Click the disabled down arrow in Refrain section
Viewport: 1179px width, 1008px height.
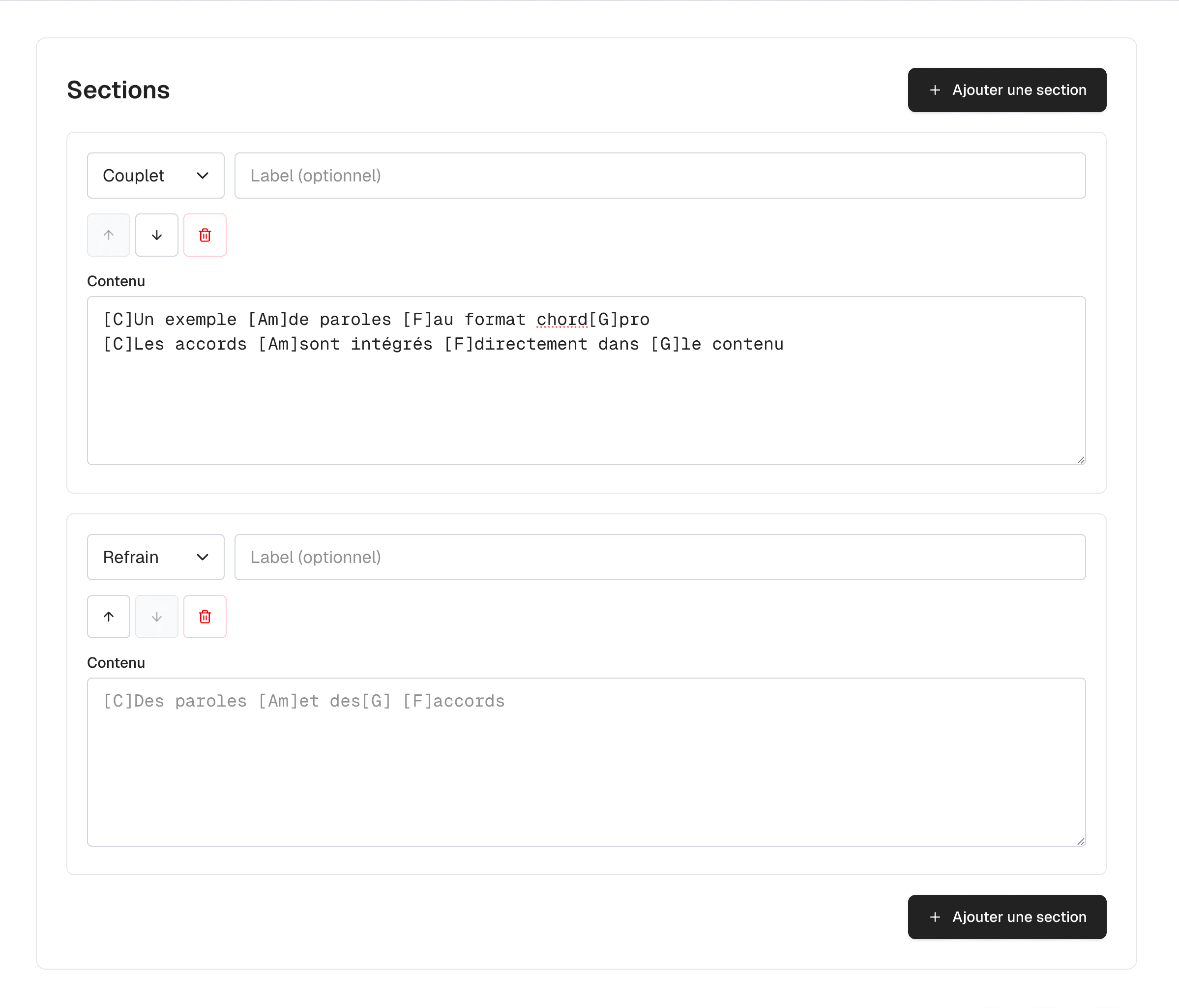point(156,617)
